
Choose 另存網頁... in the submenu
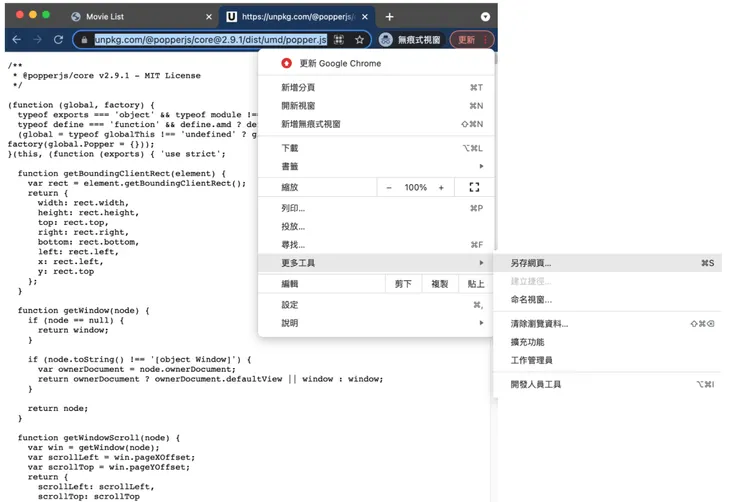pyautogui.click(x=608, y=263)
